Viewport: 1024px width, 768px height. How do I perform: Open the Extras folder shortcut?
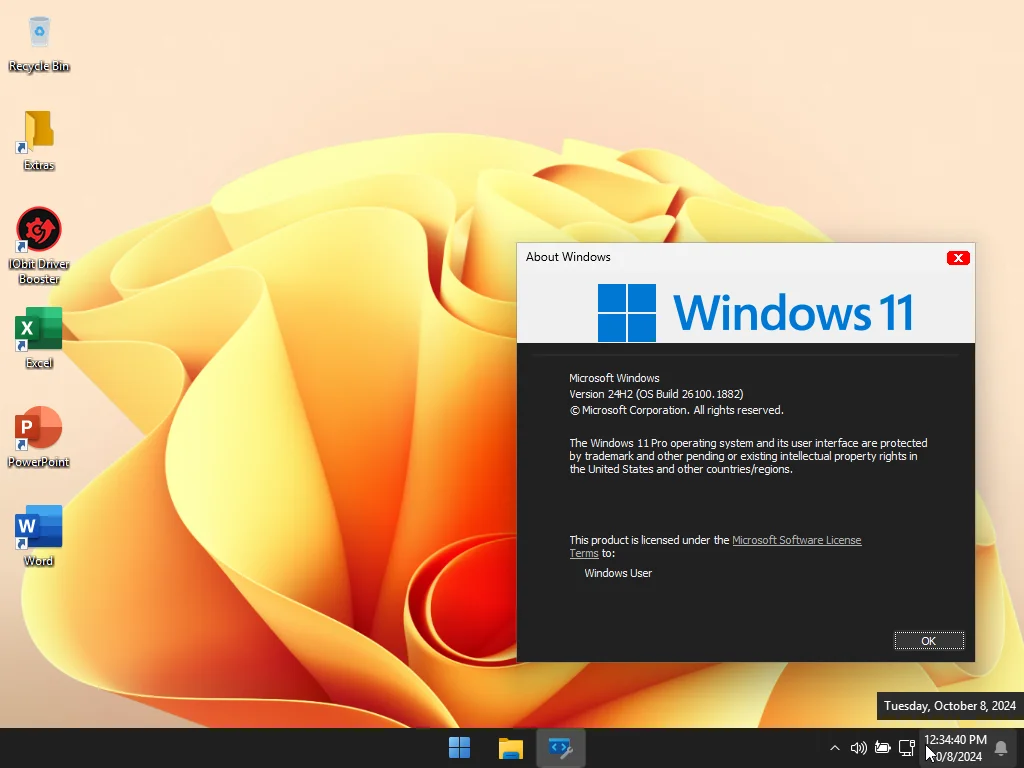click(x=39, y=140)
